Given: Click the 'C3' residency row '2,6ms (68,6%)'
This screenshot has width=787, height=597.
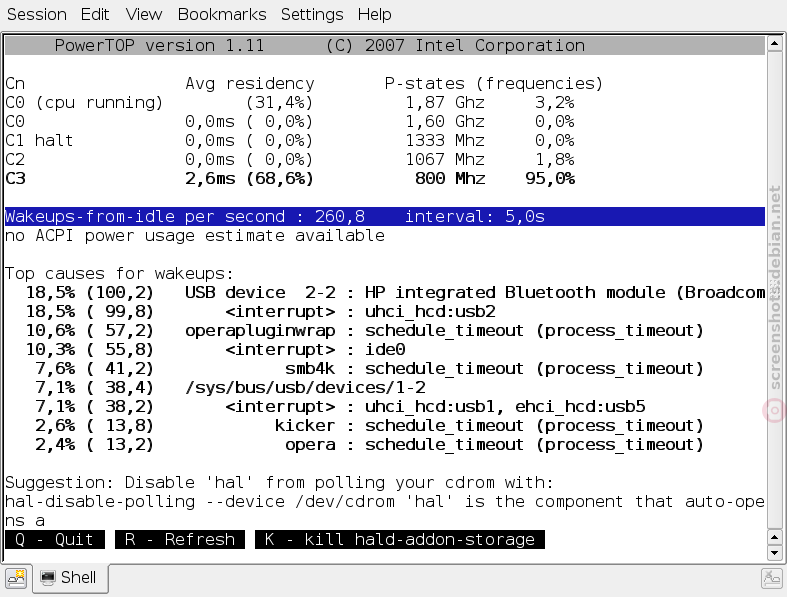Looking at the screenshot, I should pos(249,179).
